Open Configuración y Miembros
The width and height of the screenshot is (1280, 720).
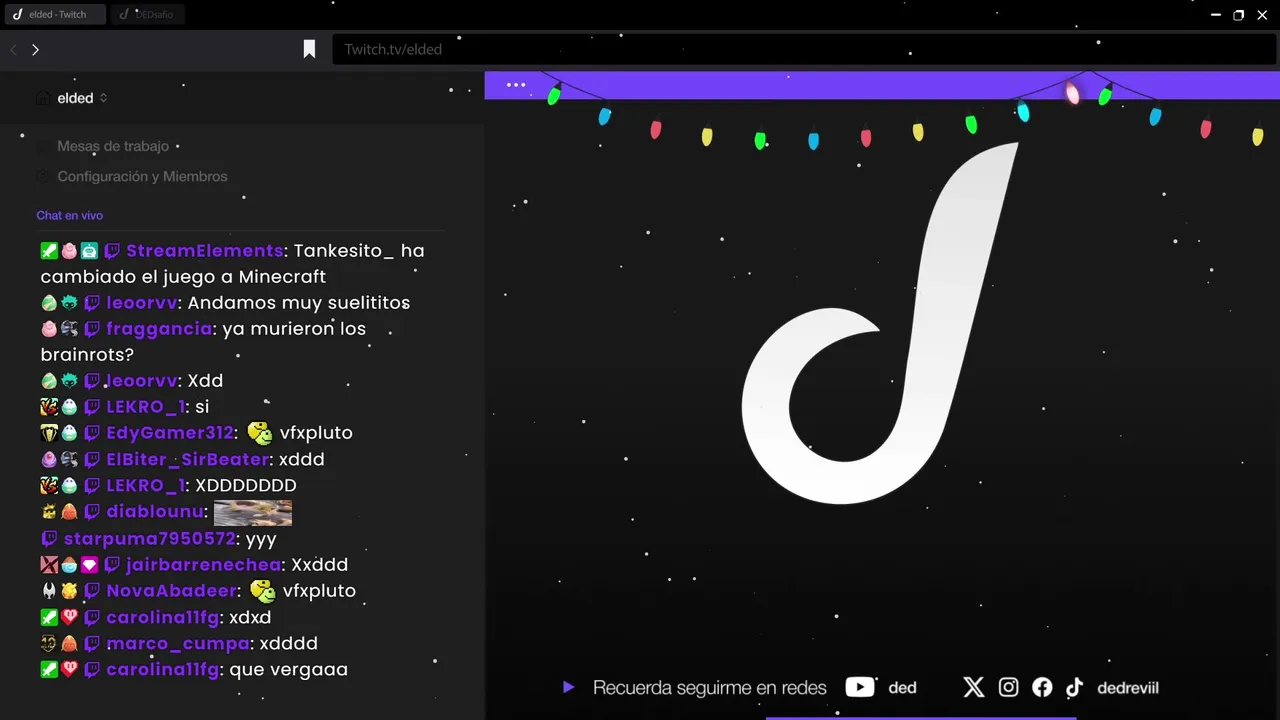tap(142, 176)
